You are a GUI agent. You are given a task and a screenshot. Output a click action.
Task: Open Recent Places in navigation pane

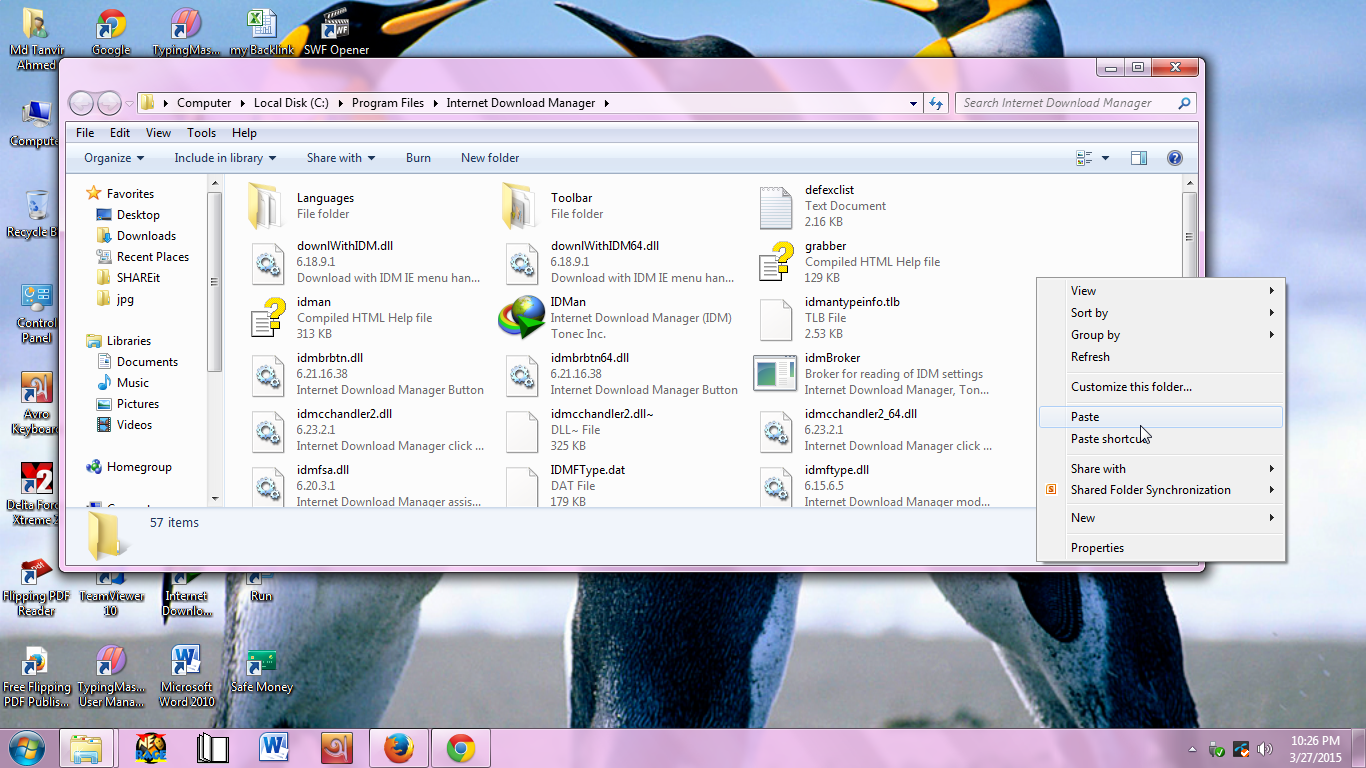coord(152,257)
